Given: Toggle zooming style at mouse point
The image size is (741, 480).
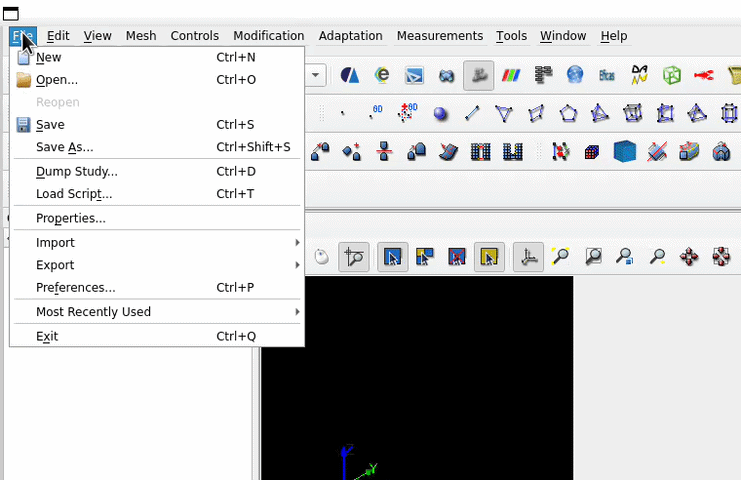Looking at the screenshot, I should [x=354, y=257].
